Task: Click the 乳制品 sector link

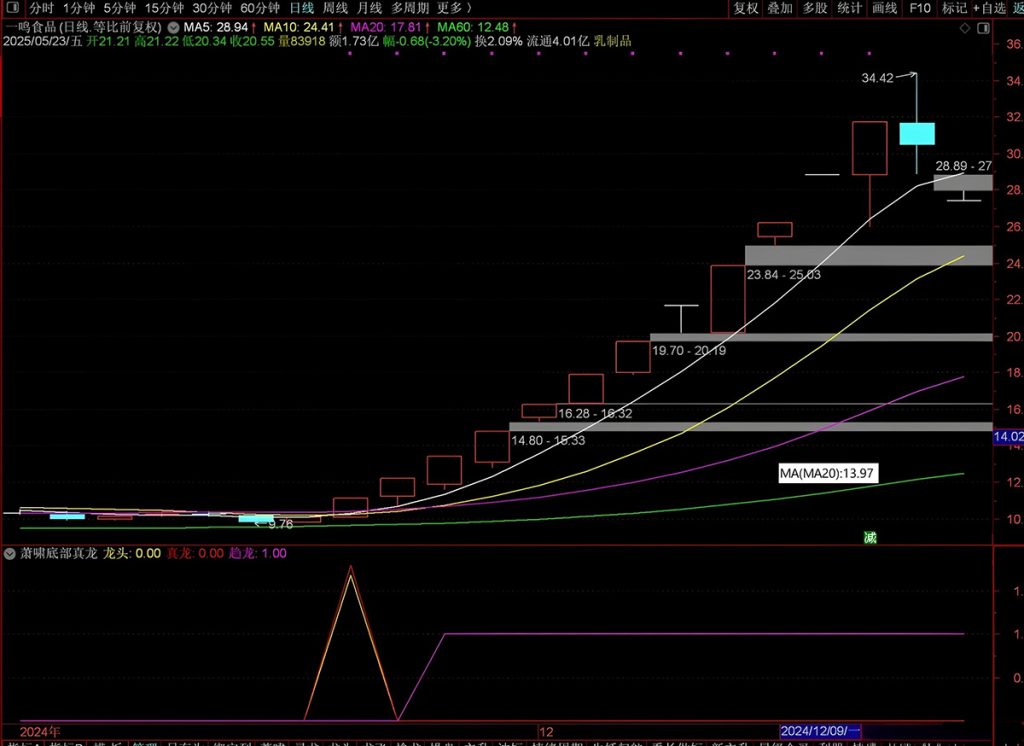Action: (611, 41)
